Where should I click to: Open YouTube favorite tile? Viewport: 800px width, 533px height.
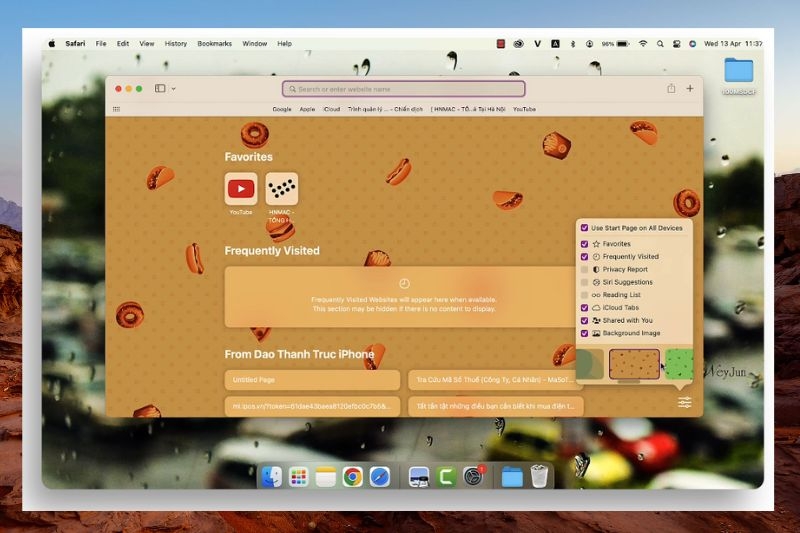(x=241, y=189)
